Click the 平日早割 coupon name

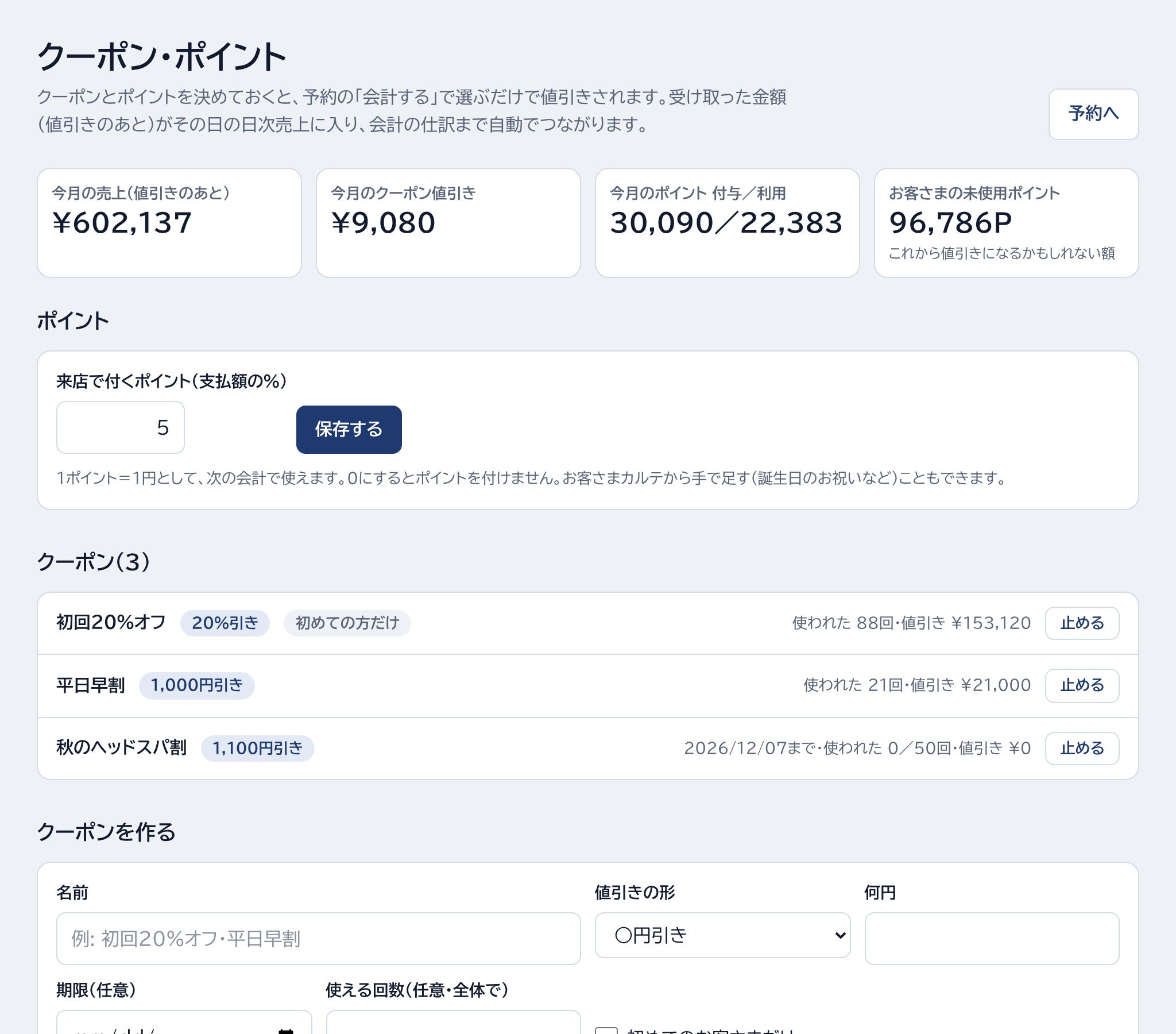point(90,685)
